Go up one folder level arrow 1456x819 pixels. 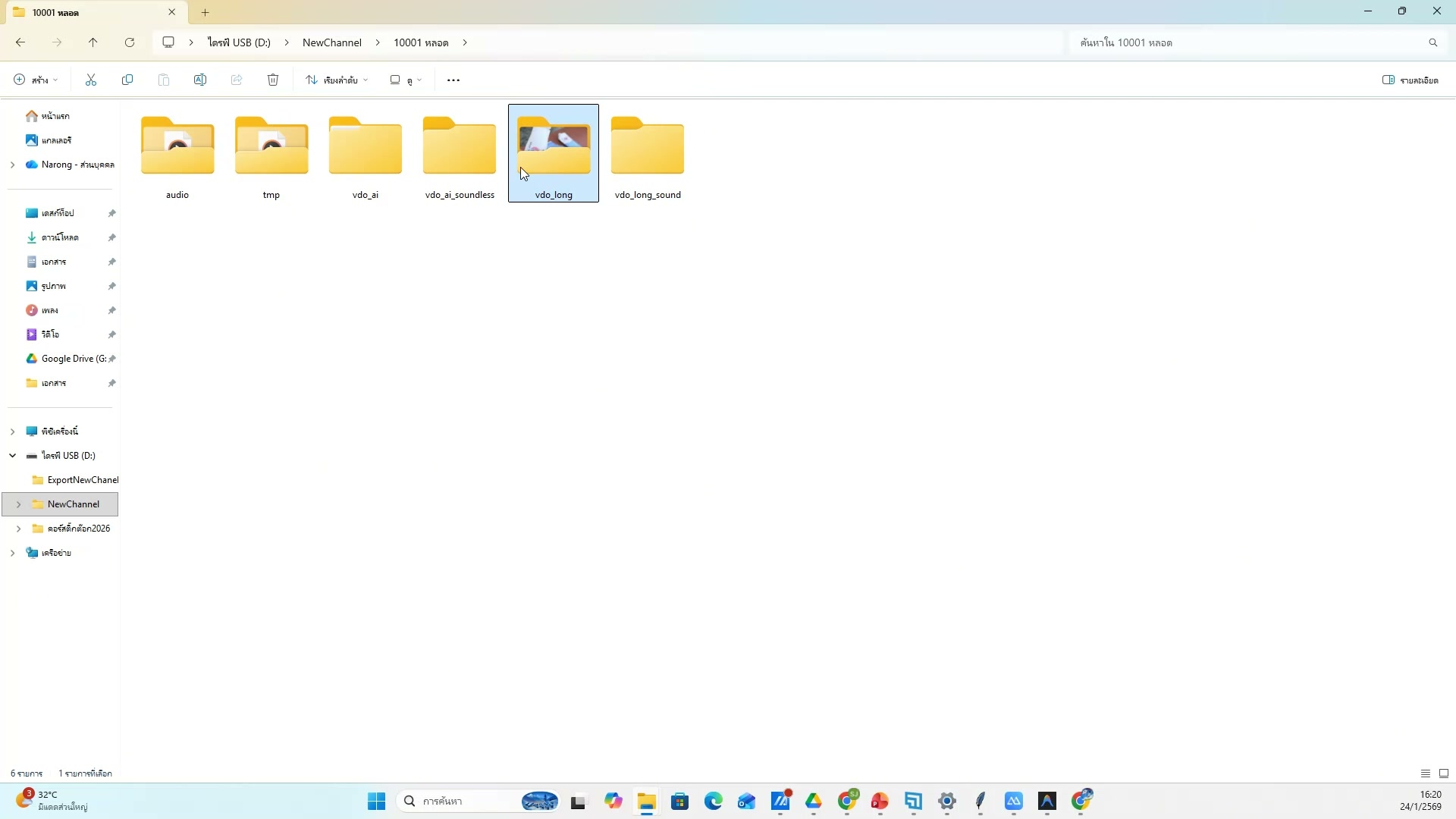(x=93, y=42)
